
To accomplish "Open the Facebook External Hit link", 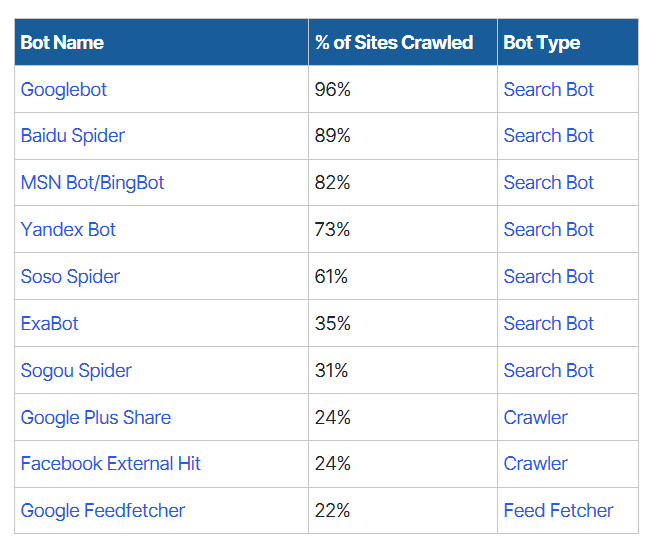I will tap(111, 464).
